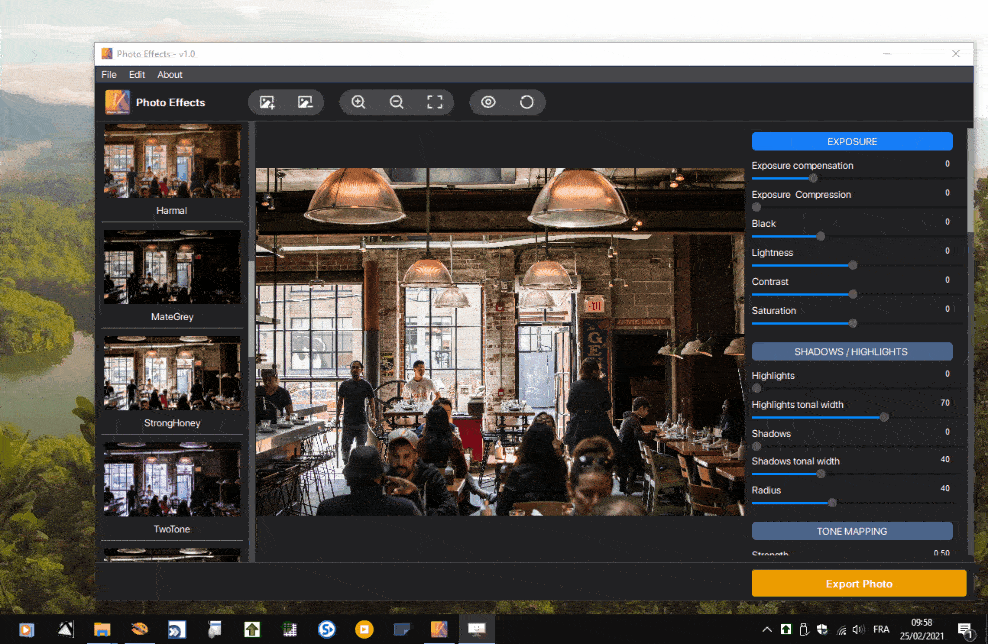Open the File menu
This screenshot has width=988, height=644.
click(x=109, y=74)
